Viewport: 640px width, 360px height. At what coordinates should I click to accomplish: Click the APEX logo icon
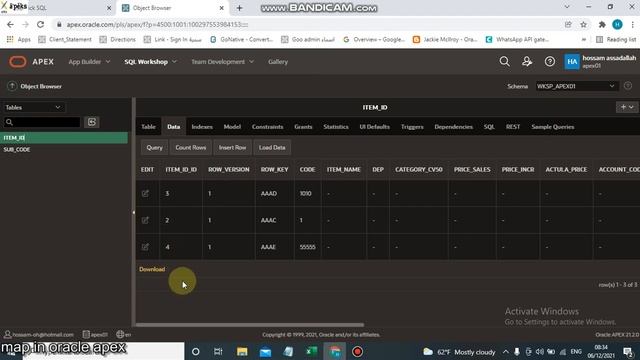click(18, 62)
